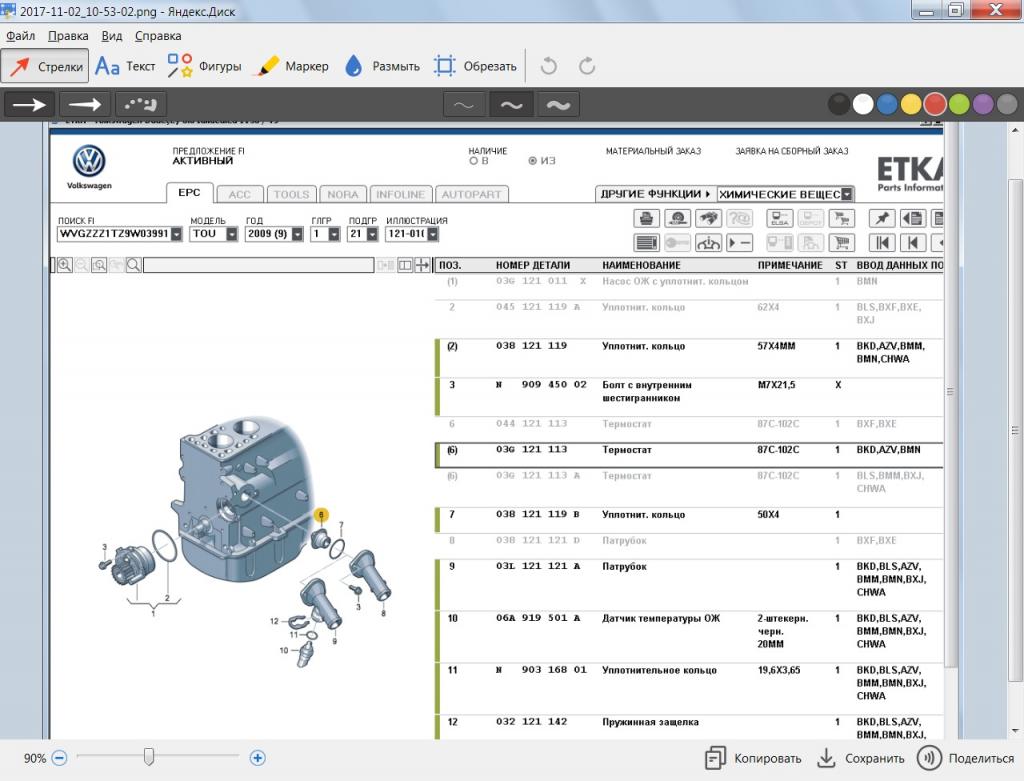This screenshot has height=781, width=1024.
Task: Increase zoom with the plus button
Action: tap(257, 758)
